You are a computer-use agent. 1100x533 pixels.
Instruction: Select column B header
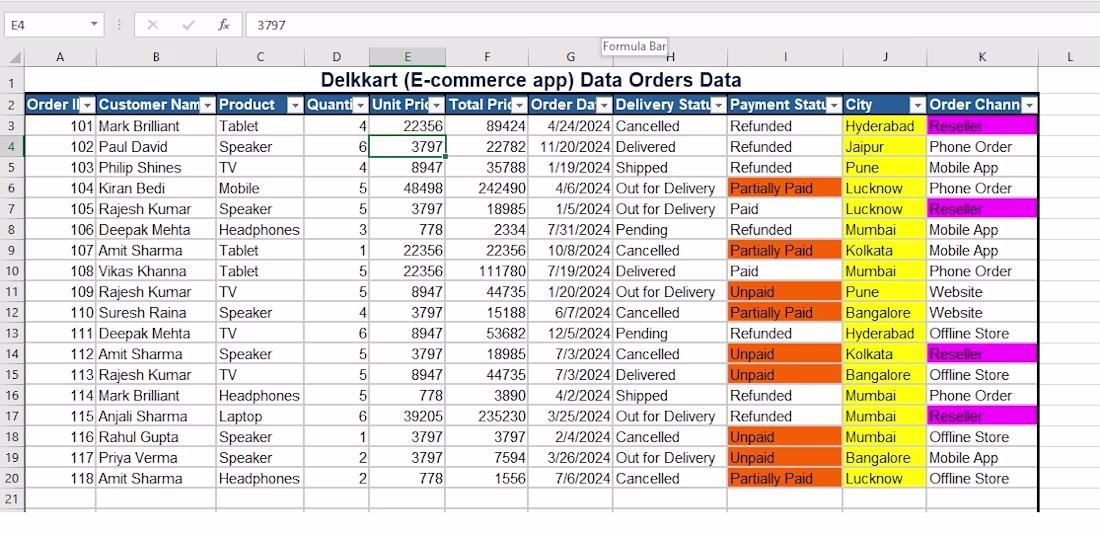(x=156, y=57)
